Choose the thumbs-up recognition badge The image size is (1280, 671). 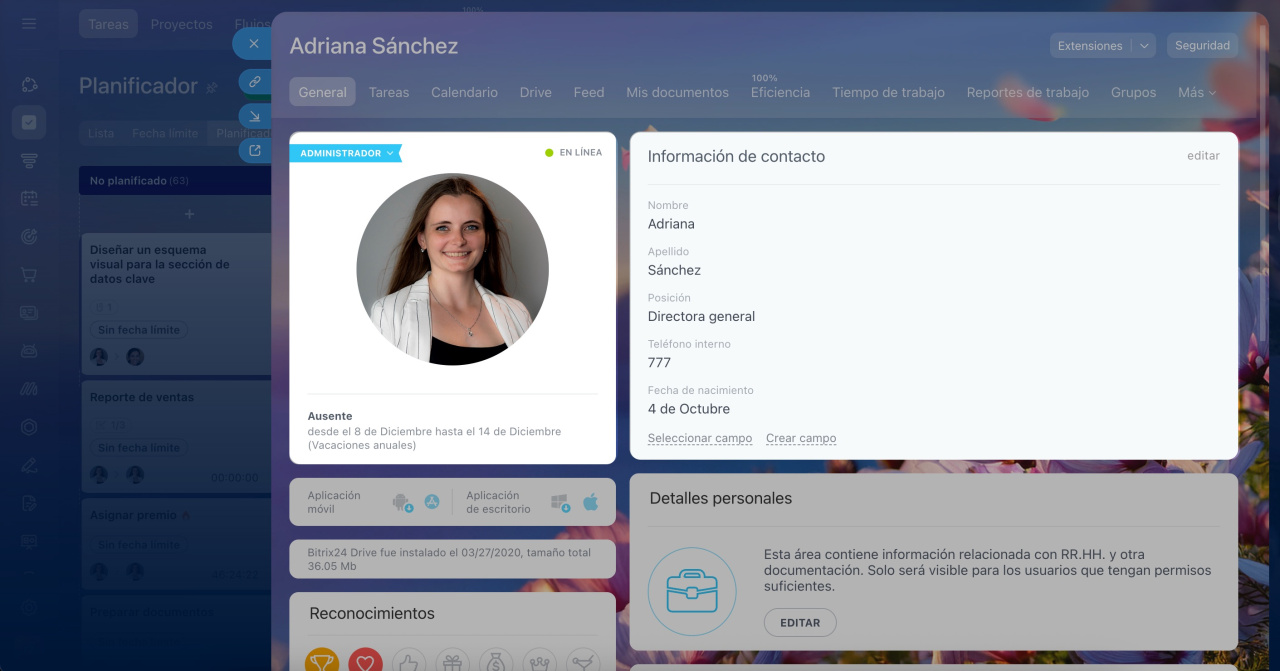tap(408, 660)
